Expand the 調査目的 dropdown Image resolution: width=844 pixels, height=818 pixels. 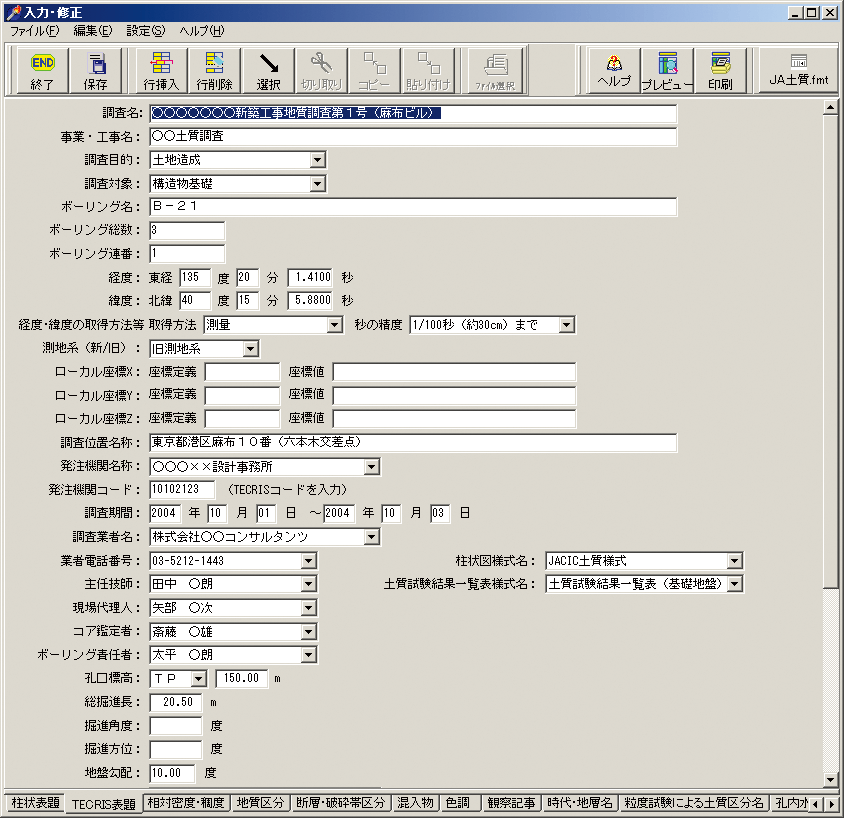318,160
